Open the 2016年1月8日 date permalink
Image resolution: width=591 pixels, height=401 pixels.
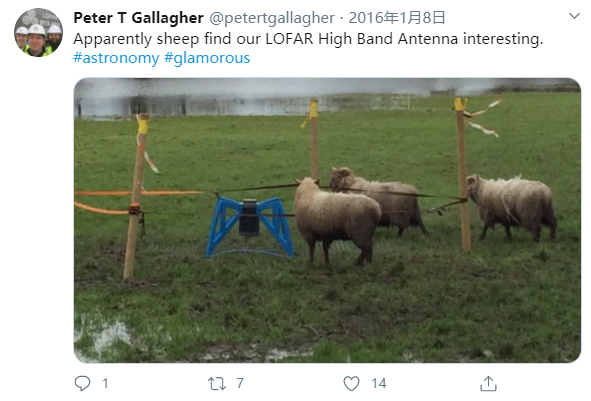click(397, 18)
